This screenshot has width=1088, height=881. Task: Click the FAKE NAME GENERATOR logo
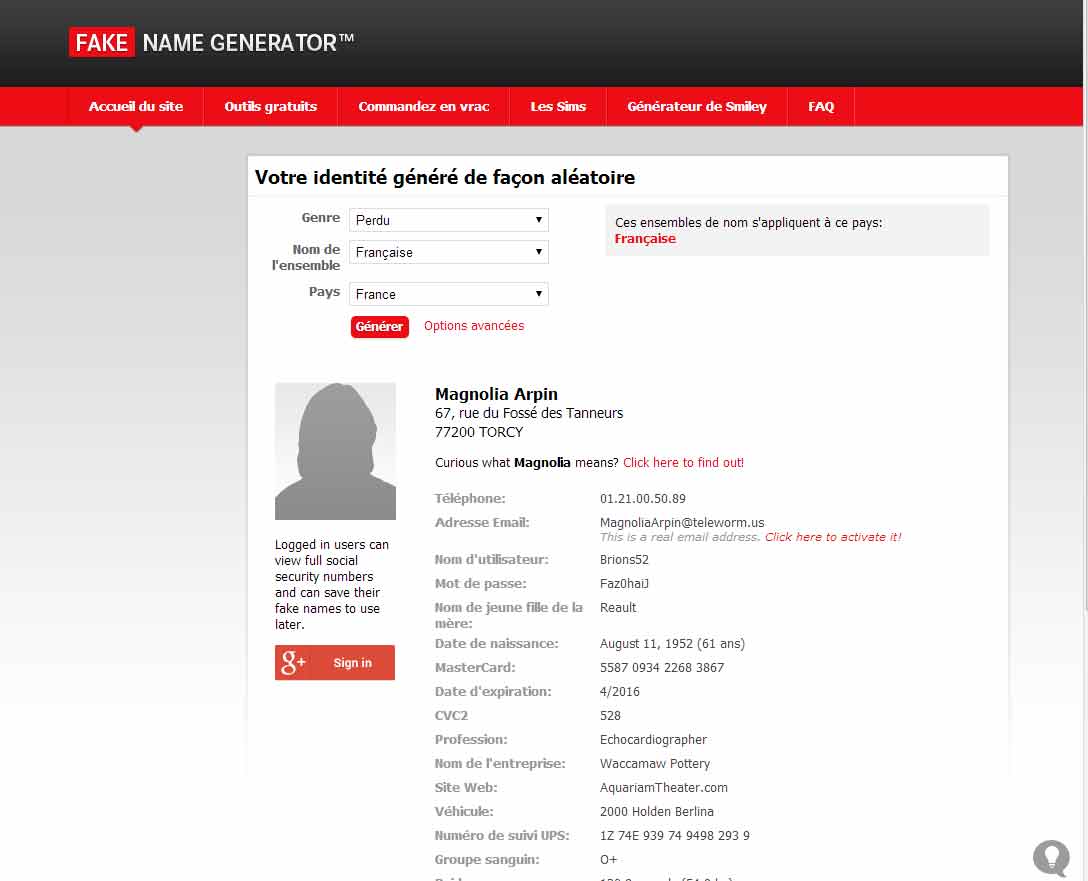pyautogui.click(x=208, y=42)
